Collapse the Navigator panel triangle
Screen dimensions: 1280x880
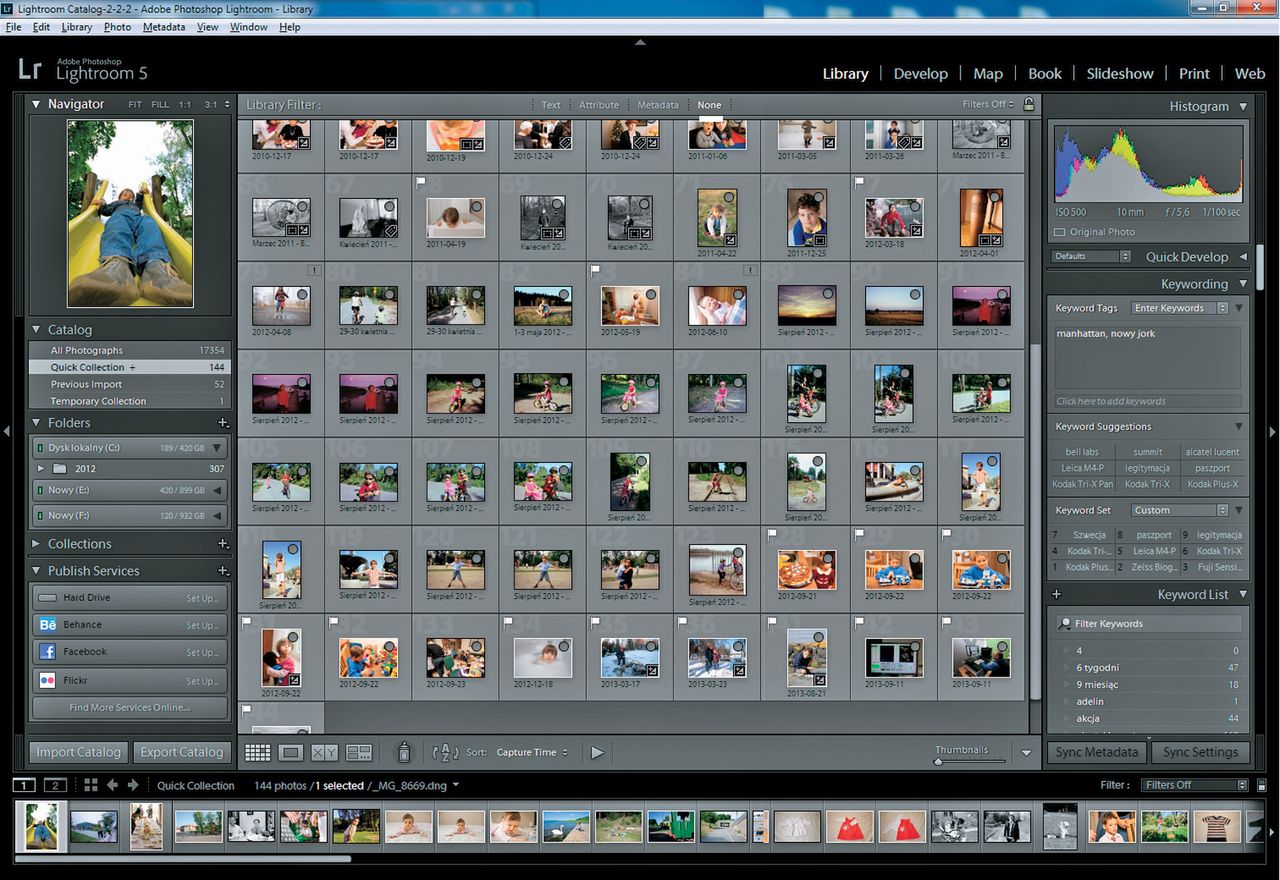pyautogui.click(x=36, y=104)
